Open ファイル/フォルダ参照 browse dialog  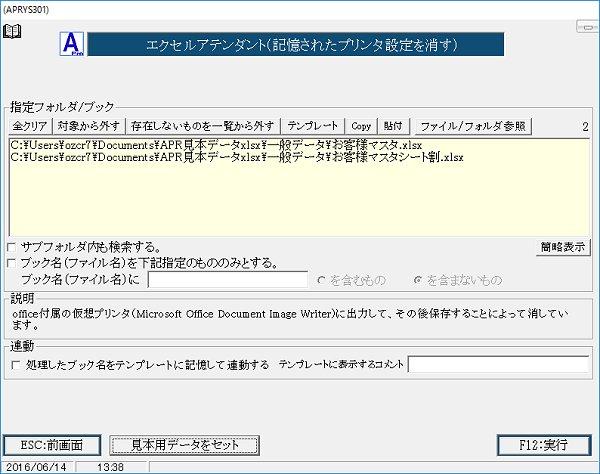point(473,126)
